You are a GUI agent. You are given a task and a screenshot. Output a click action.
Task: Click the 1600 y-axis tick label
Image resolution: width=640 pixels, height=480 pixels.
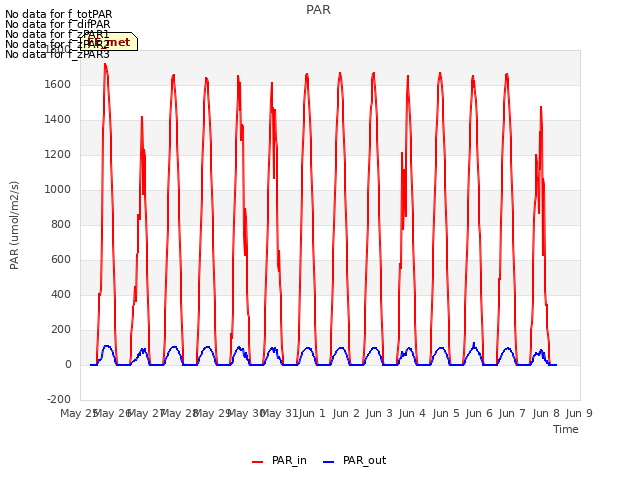pyautogui.click(x=58, y=84)
